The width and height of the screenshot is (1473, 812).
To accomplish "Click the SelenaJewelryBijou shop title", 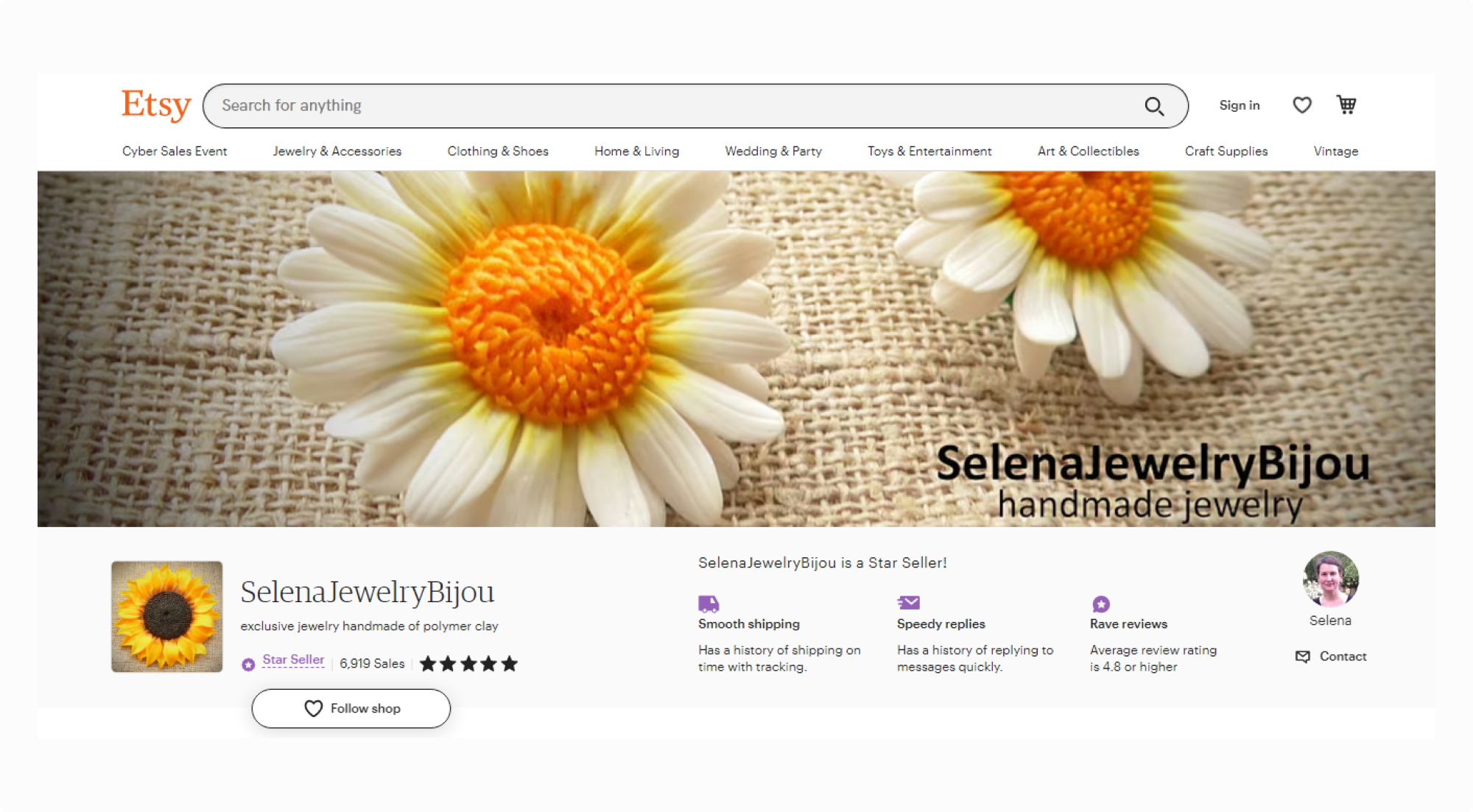I will tap(368, 592).
